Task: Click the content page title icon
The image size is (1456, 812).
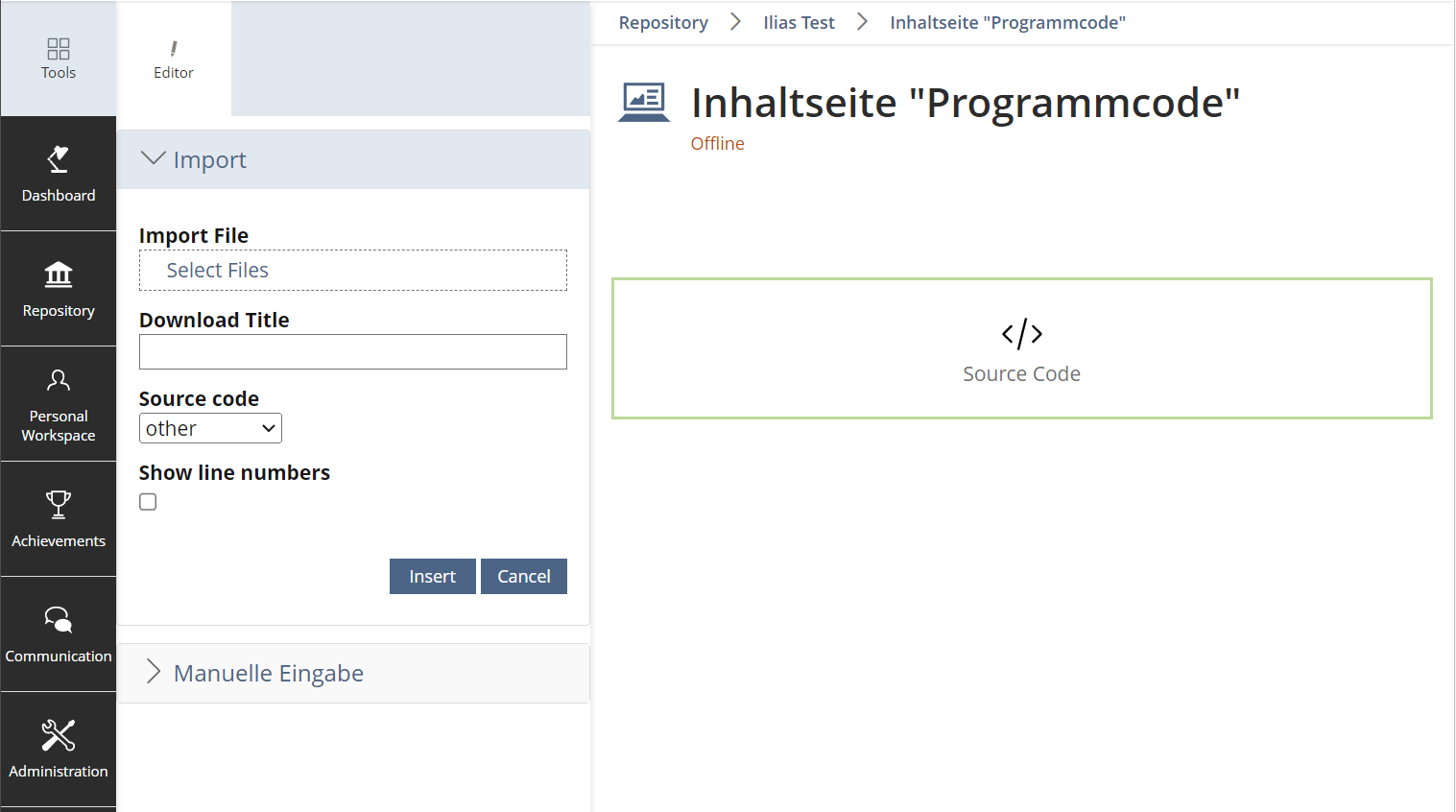Action: point(643,103)
